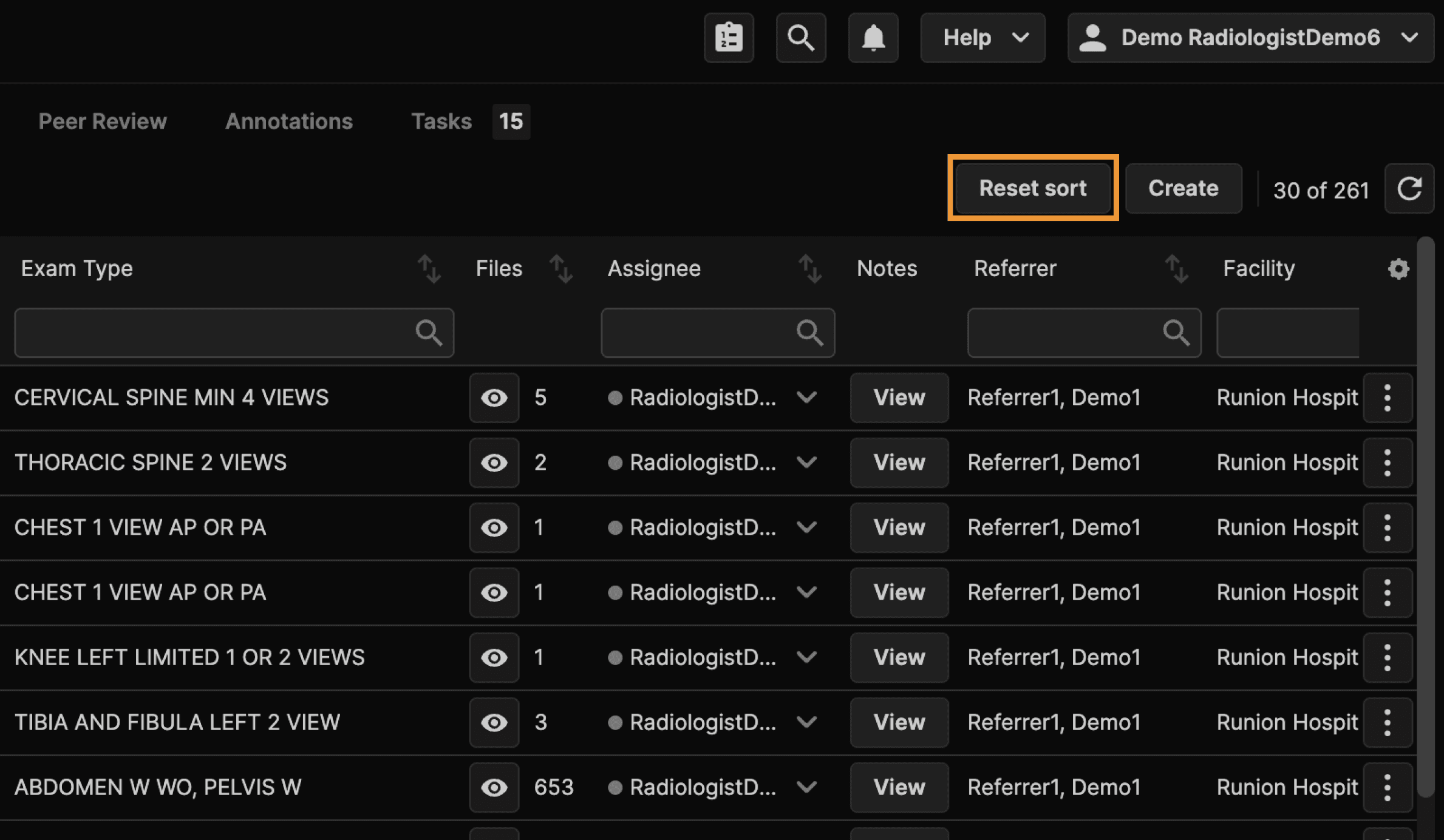The height and width of the screenshot is (840, 1444).
Task: Click eye icon for Tibia and Fibula row
Action: 494,722
